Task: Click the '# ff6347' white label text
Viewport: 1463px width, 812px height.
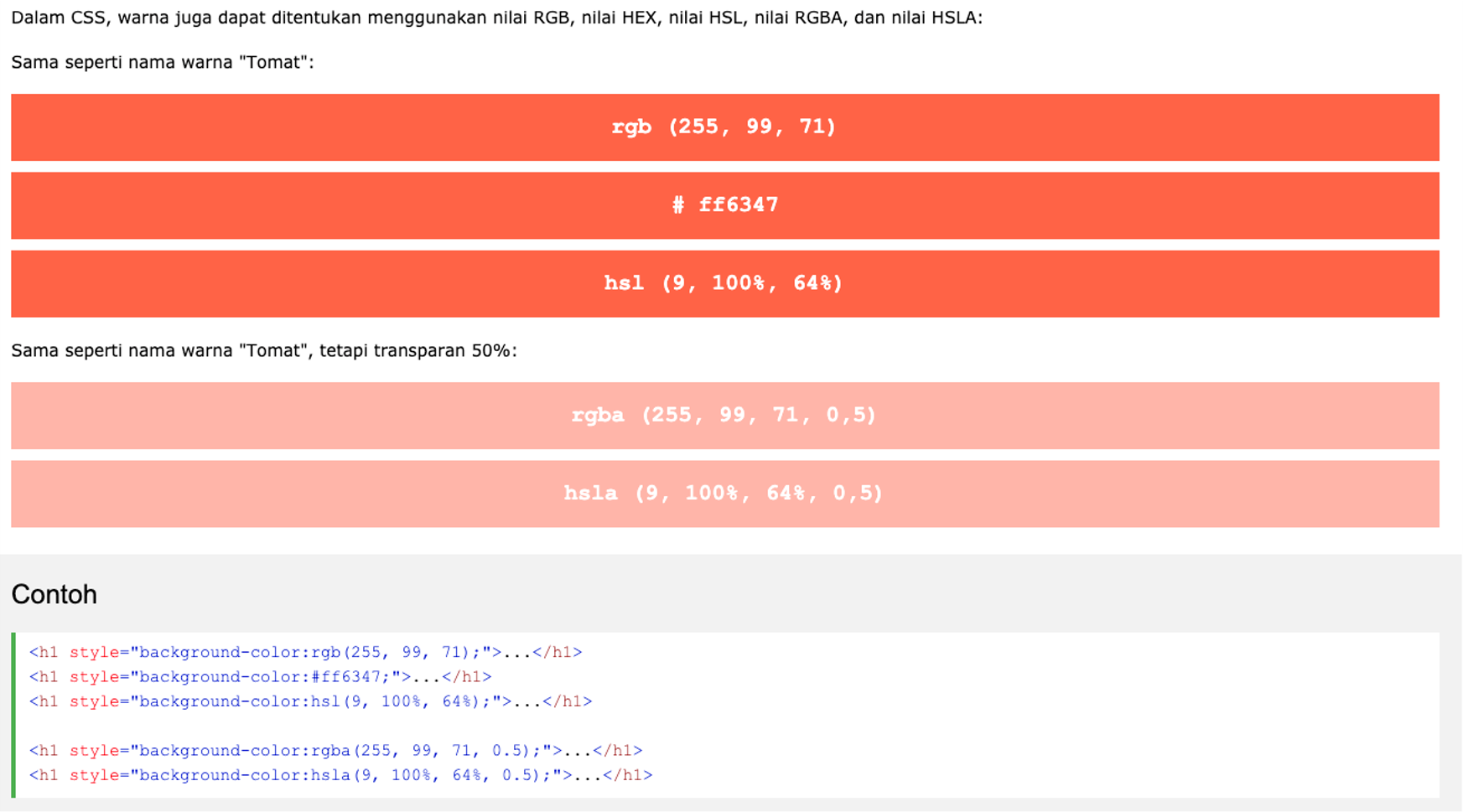Action: pyautogui.click(x=725, y=204)
